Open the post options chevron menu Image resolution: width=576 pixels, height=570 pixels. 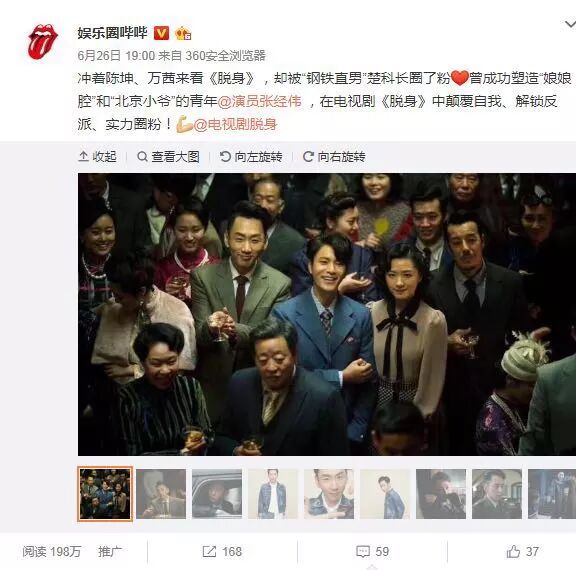pyautogui.click(x=570, y=25)
